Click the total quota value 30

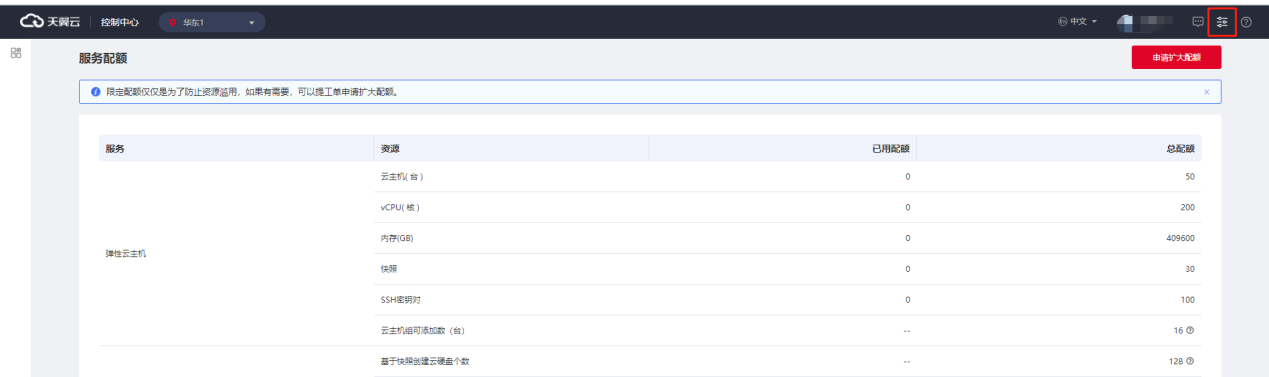[x=1190, y=269]
